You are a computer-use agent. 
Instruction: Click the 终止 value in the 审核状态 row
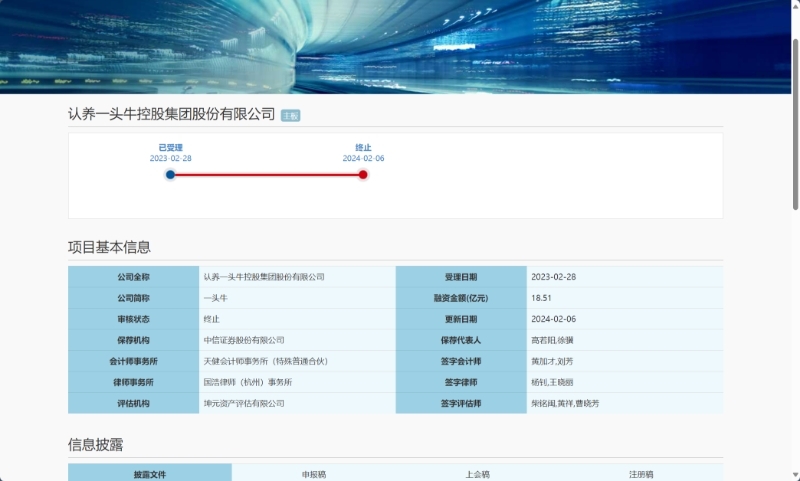pos(211,319)
